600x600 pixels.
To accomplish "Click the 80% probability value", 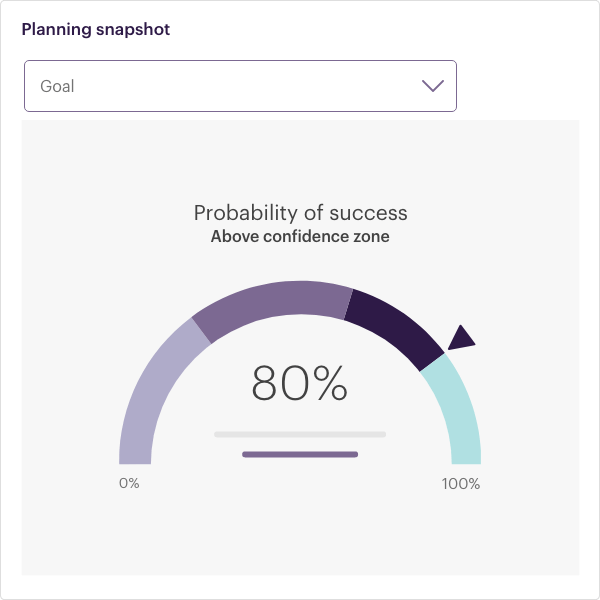I will coord(300,383).
